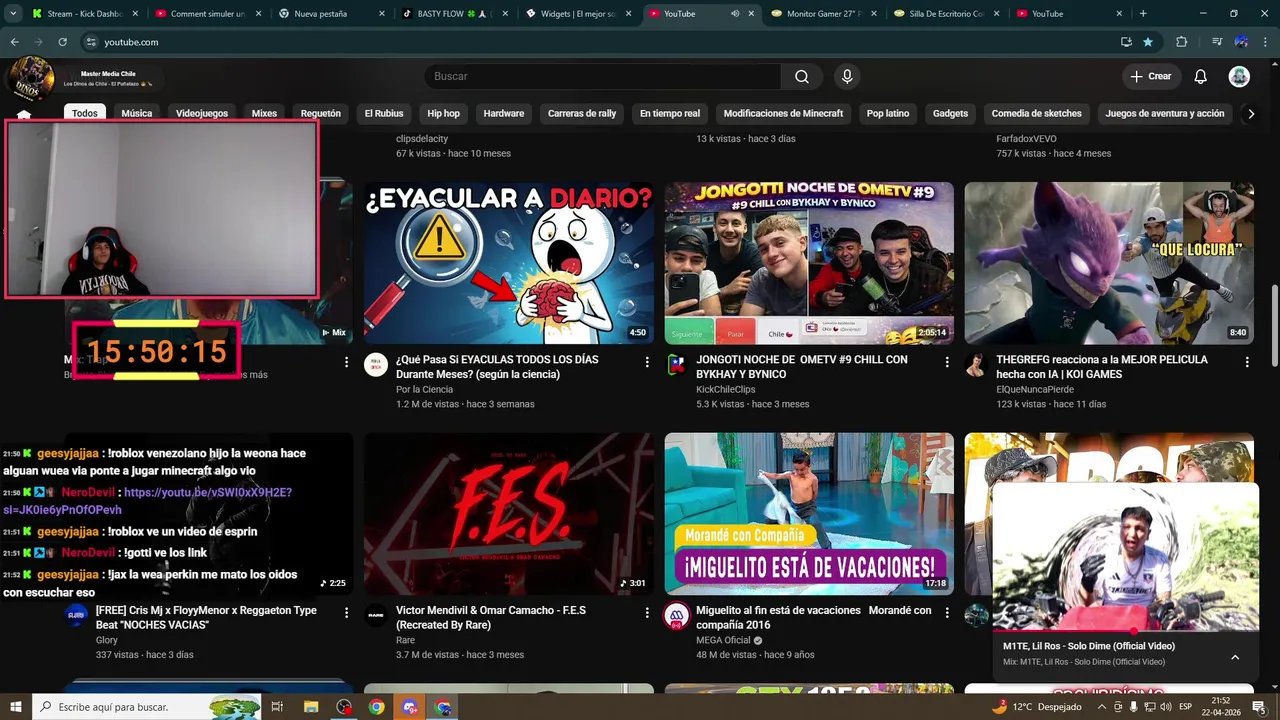1280x720 pixels.
Task: Open the Rare channel avatar icon
Action: [x=376, y=616]
